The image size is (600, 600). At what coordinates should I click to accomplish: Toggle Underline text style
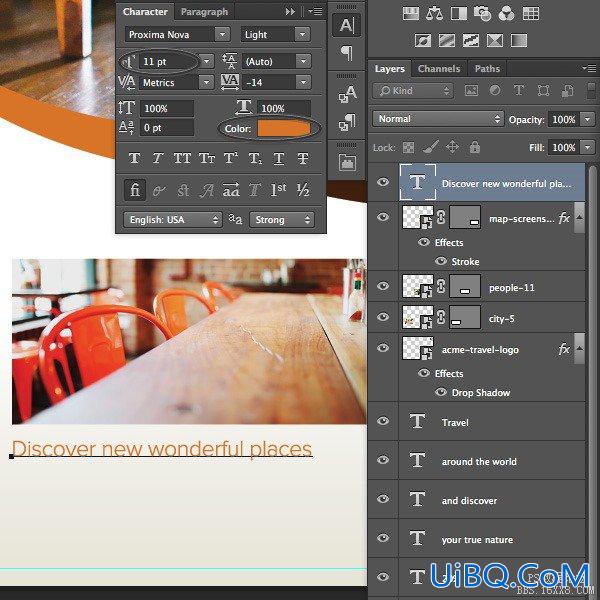coord(279,158)
